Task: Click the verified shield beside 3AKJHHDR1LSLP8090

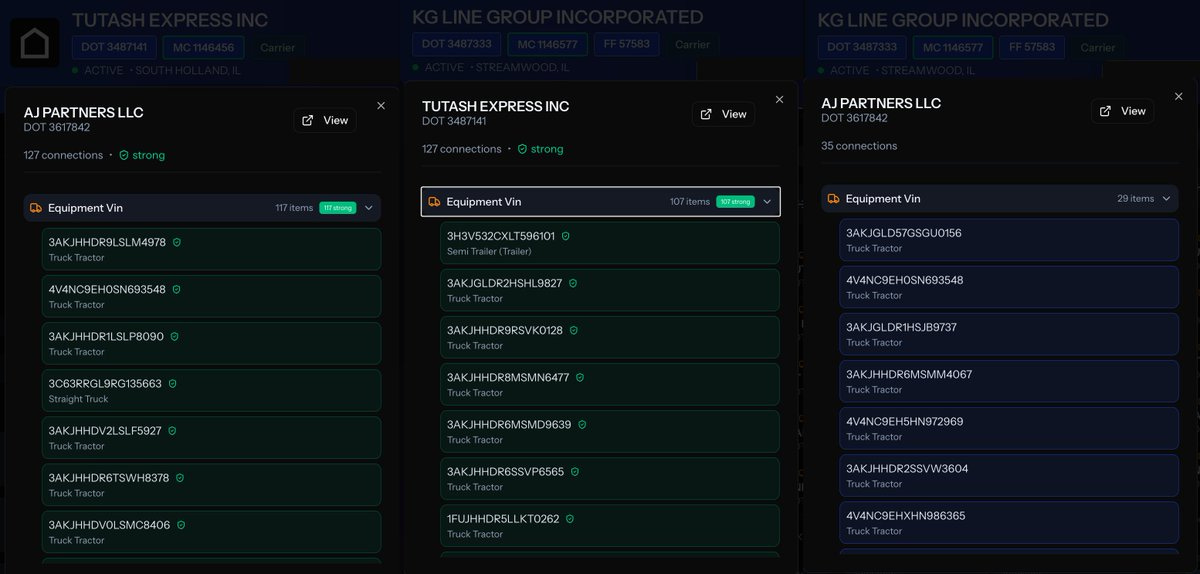Action: pos(175,336)
